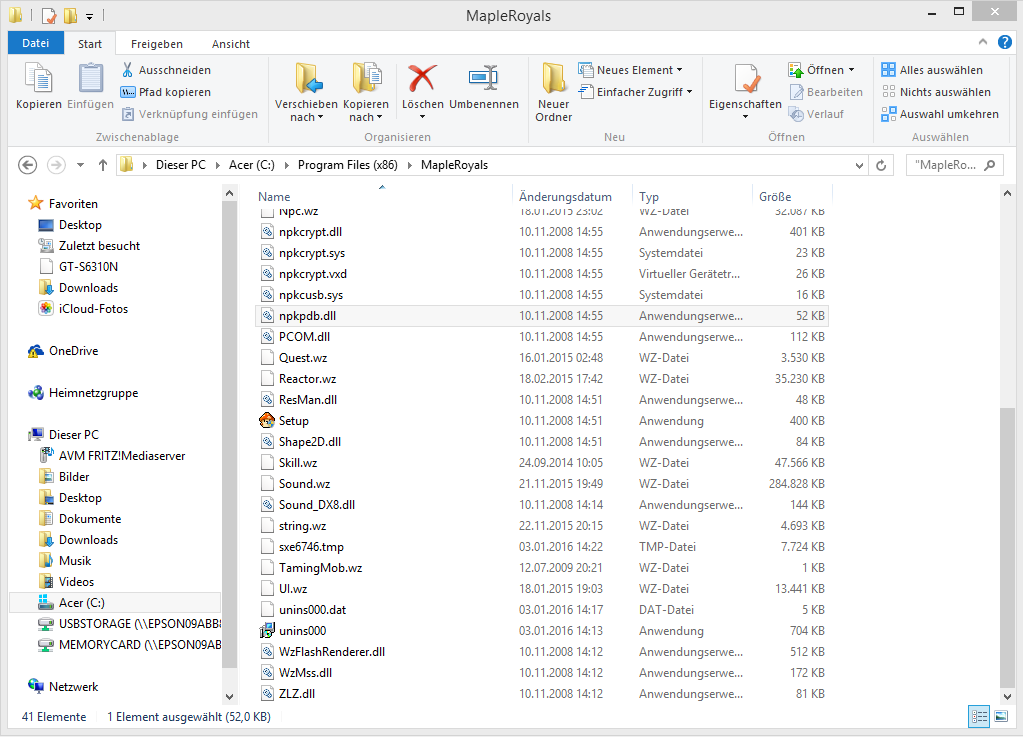This screenshot has height=737, width=1023.
Task: Open USBSTORAGE network drive
Action: pos(130,624)
